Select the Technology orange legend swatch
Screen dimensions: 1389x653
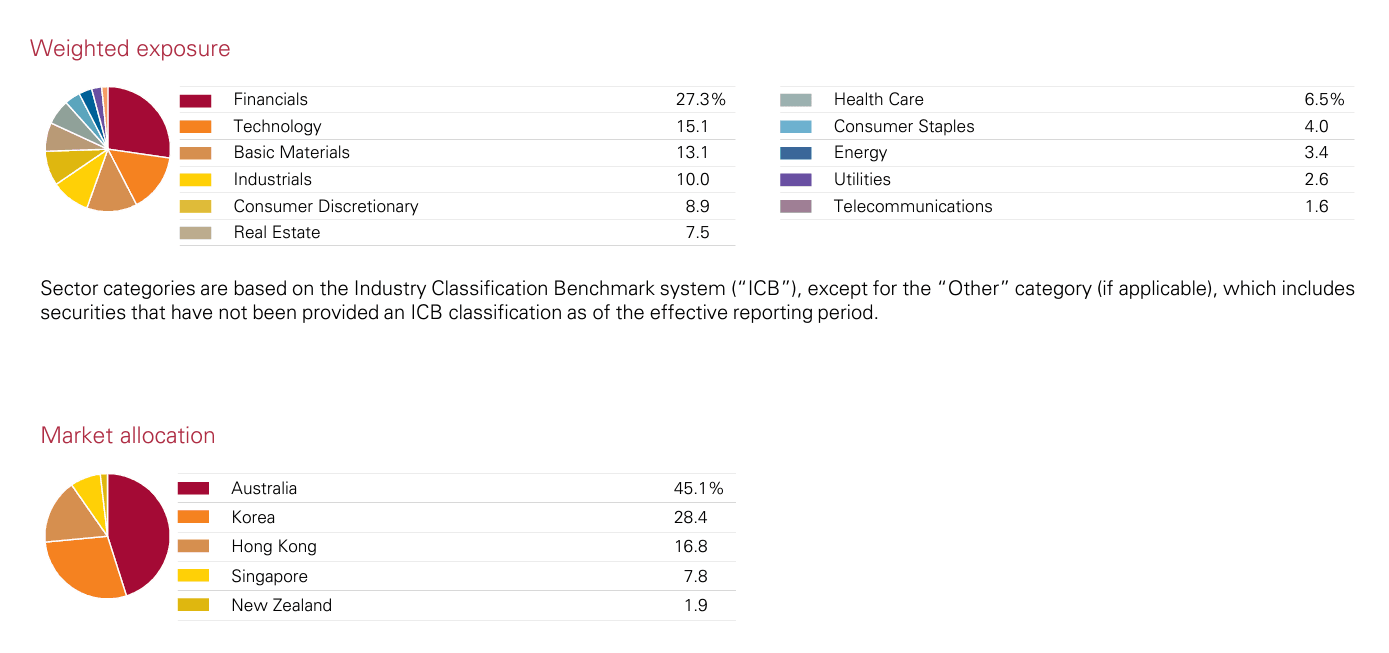(x=195, y=127)
